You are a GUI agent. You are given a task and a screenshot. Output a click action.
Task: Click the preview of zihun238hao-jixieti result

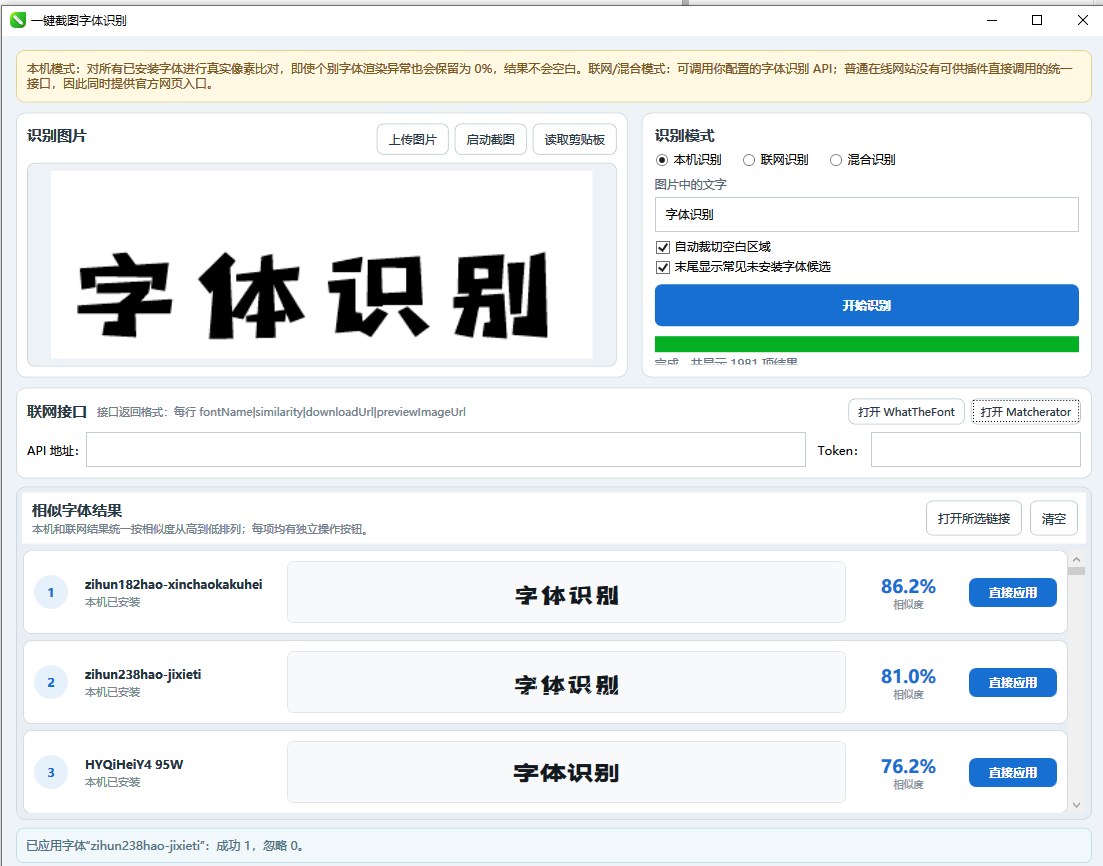pos(566,682)
